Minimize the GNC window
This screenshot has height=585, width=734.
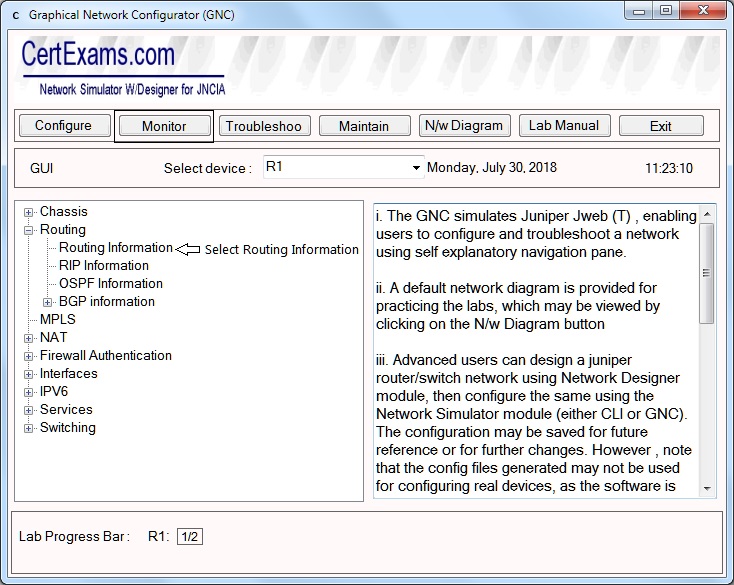(639, 11)
